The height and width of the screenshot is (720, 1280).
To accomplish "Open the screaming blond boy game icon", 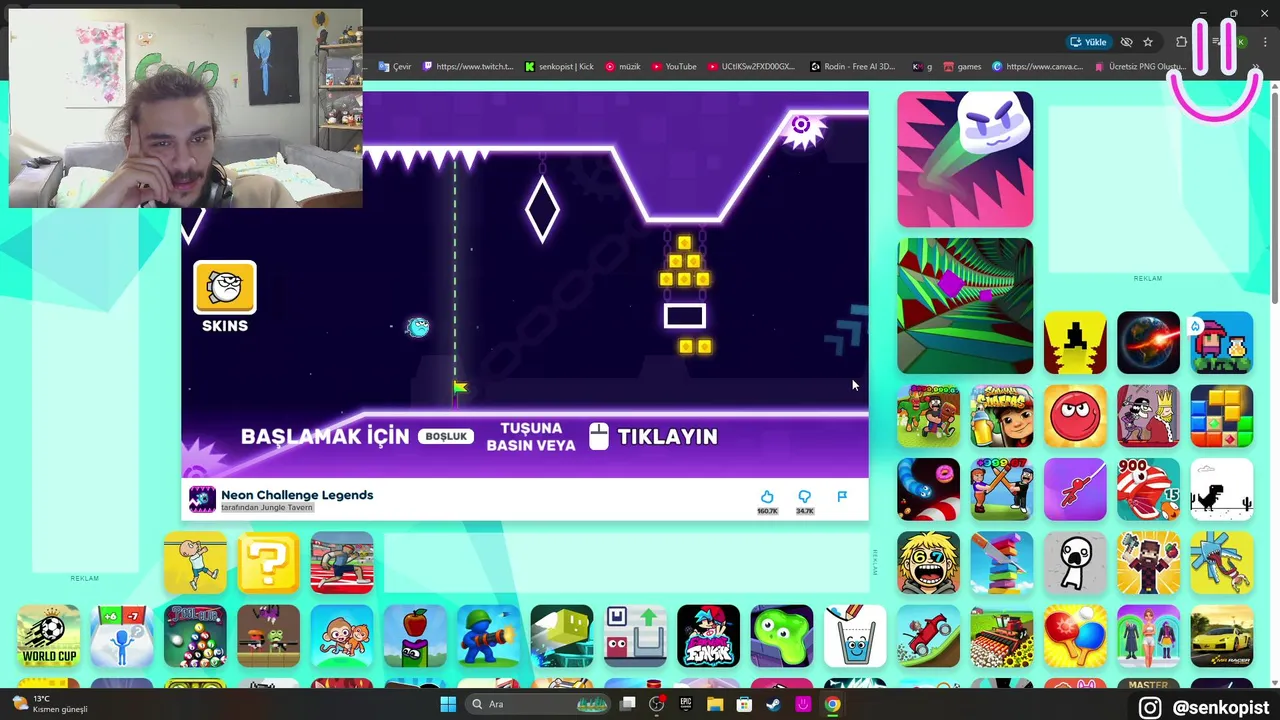I will [928, 562].
